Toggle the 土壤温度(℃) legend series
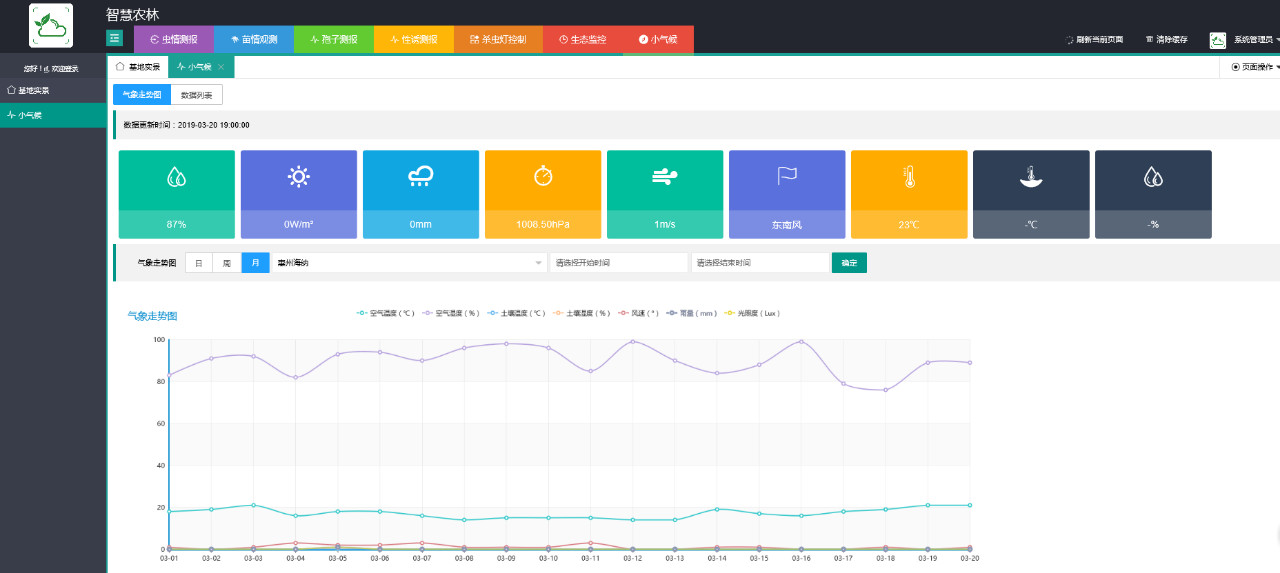The width and height of the screenshot is (1280, 573). coord(517,313)
